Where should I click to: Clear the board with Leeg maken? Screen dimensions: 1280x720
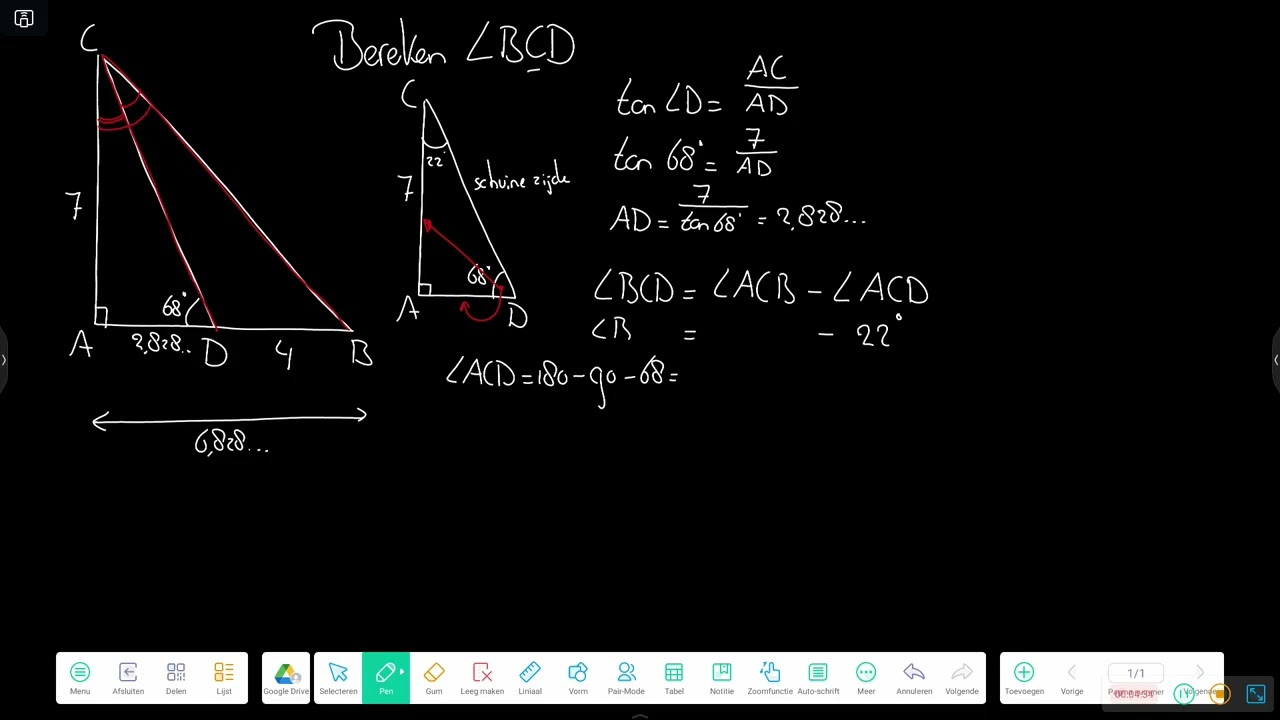[x=482, y=678]
